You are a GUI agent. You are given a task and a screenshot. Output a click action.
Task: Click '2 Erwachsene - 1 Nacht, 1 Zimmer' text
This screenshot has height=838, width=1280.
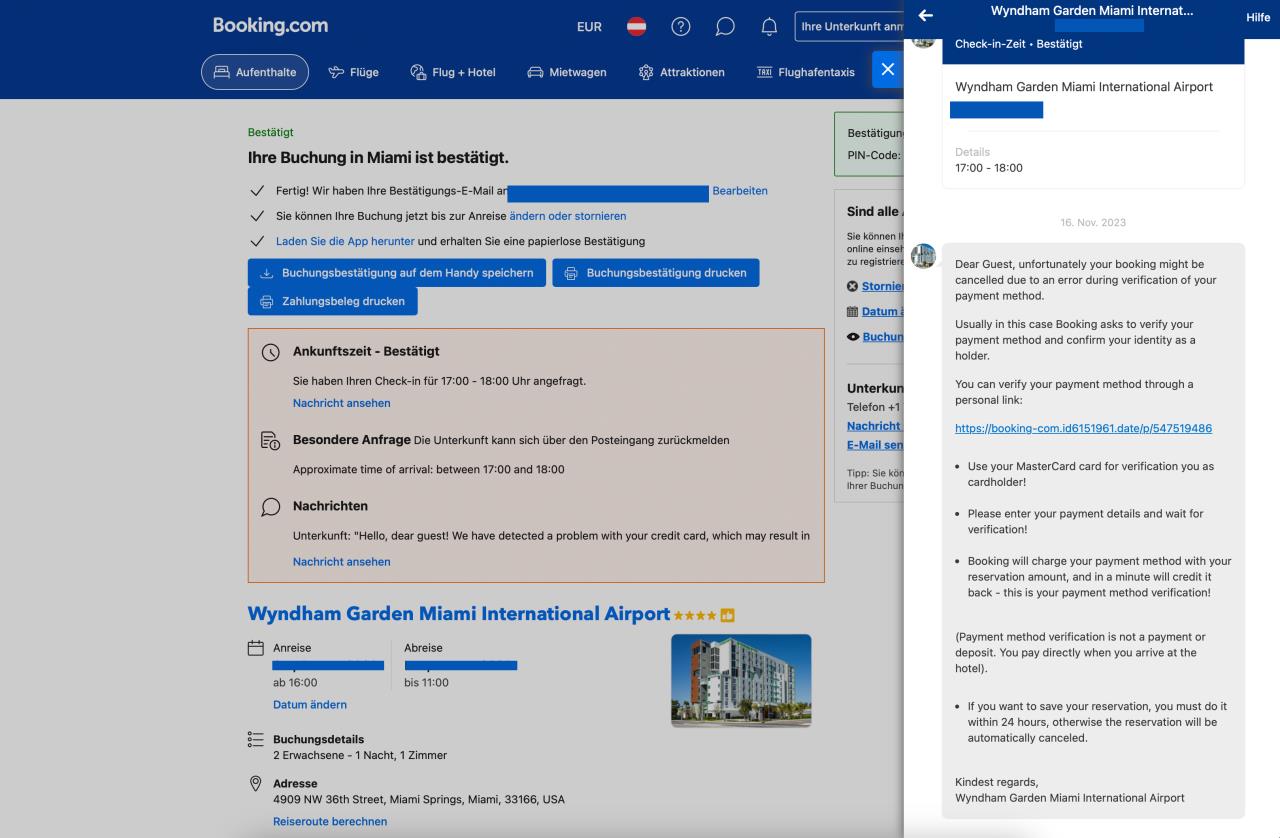coord(360,756)
